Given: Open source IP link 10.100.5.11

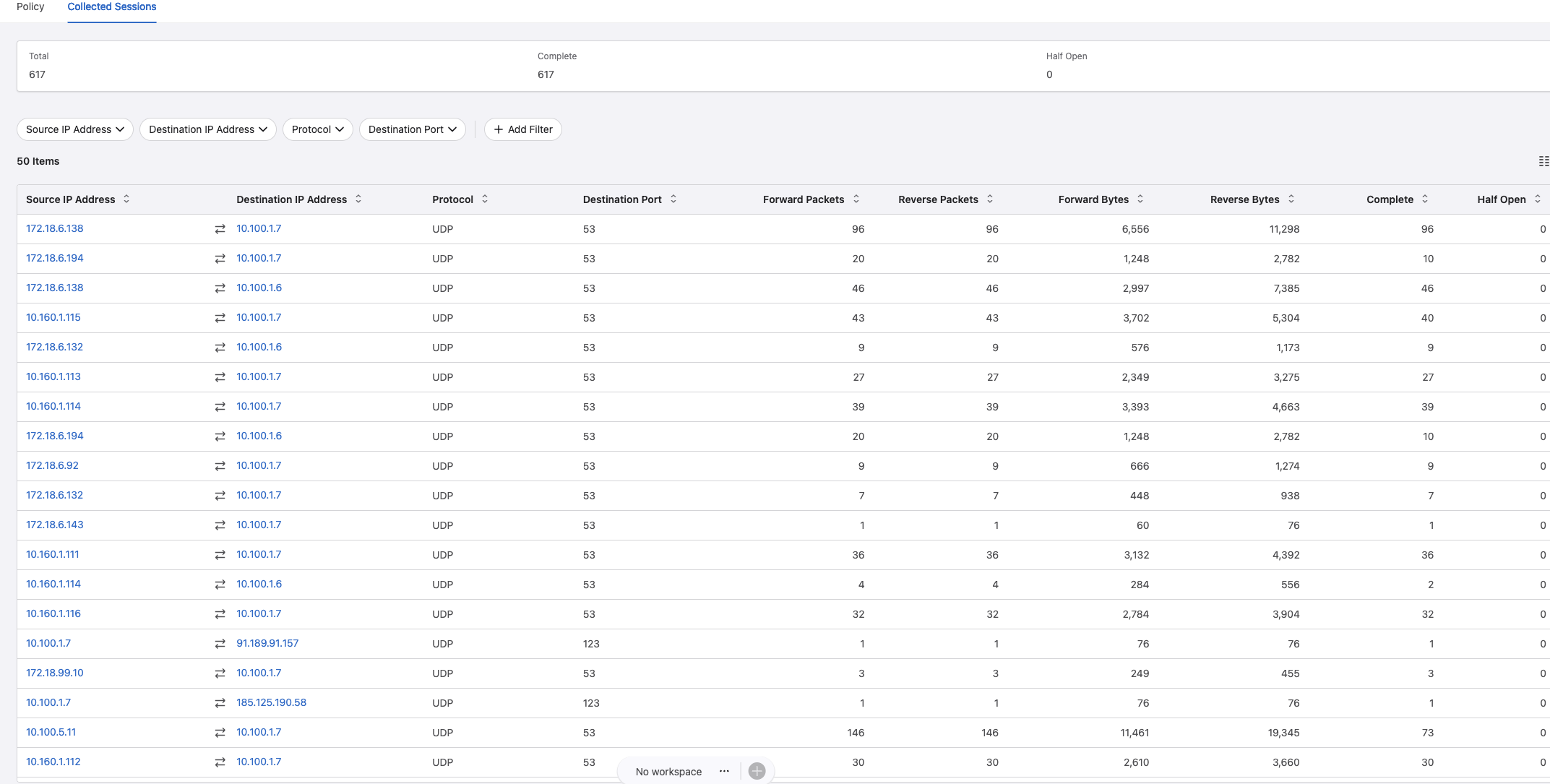Looking at the screenshot, I should point(51,732).
